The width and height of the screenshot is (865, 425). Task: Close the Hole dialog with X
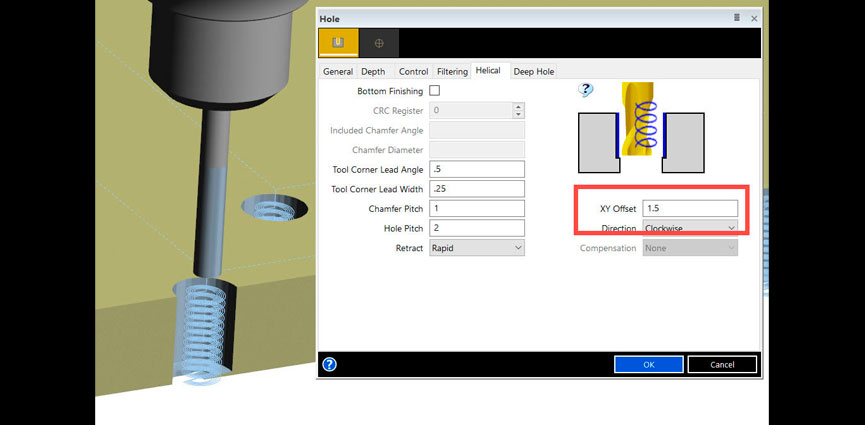[x=753, y=18]
